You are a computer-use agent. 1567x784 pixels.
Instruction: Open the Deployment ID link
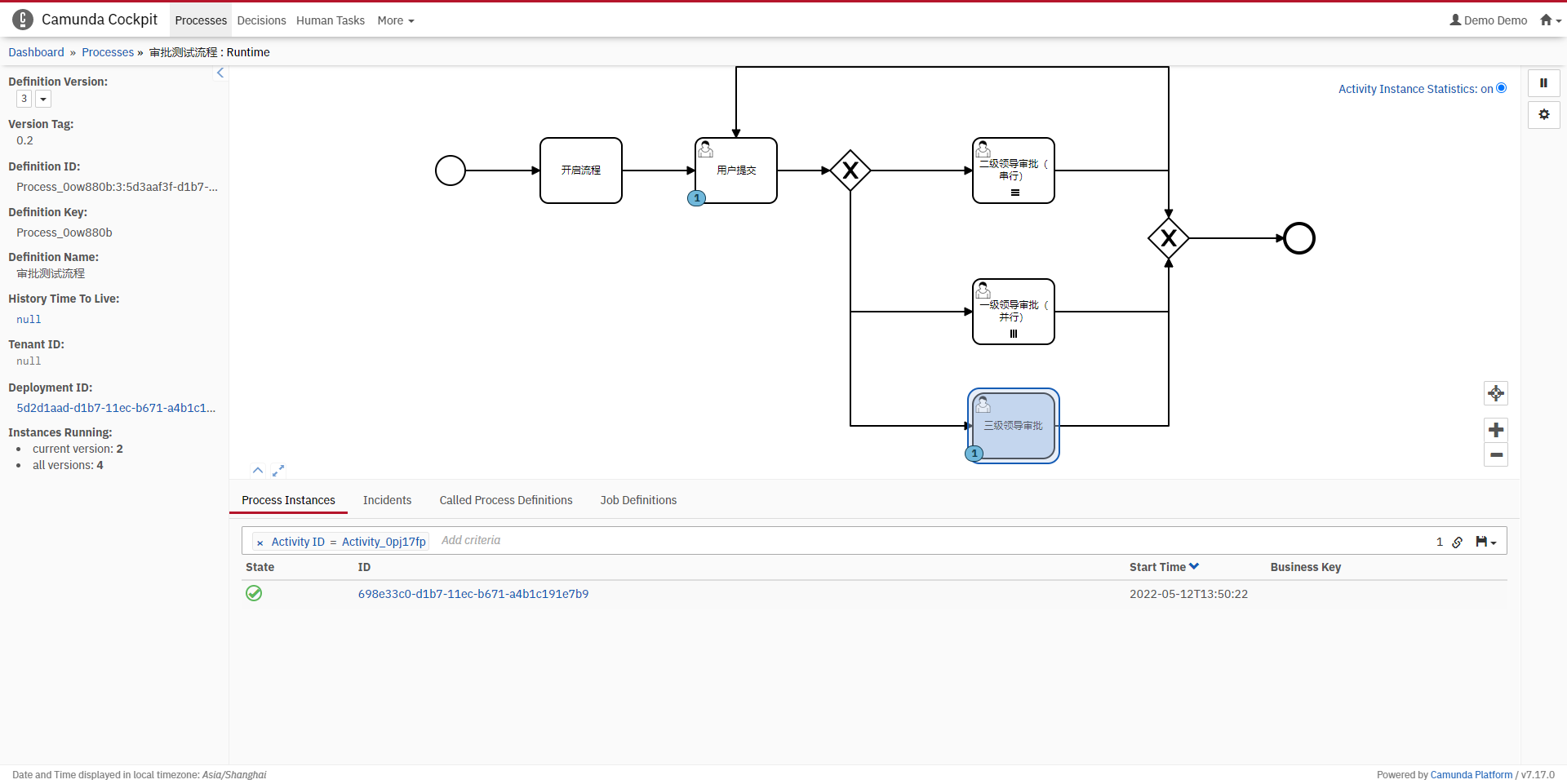116,408
